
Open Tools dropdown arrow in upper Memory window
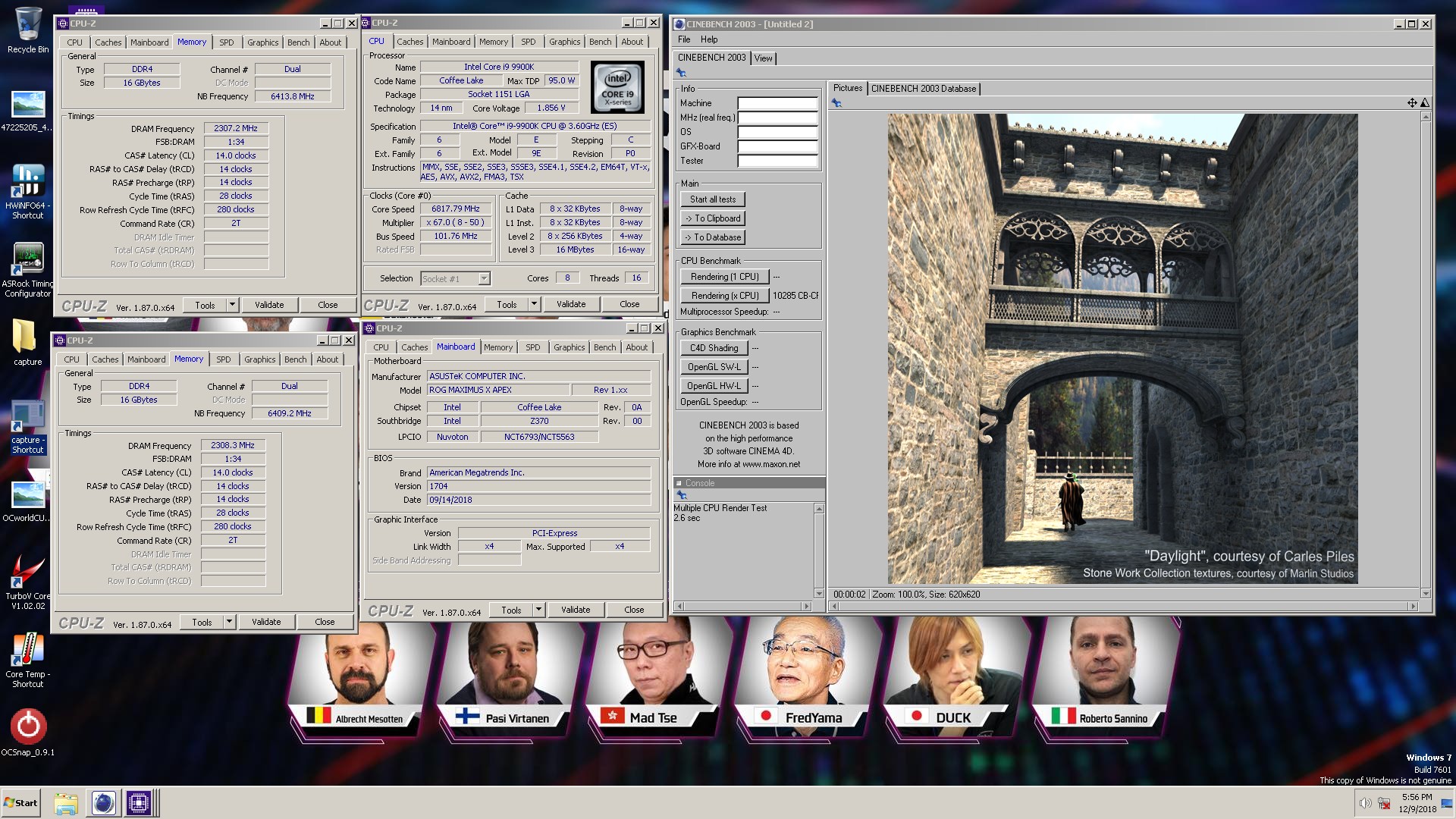(232, 305)
